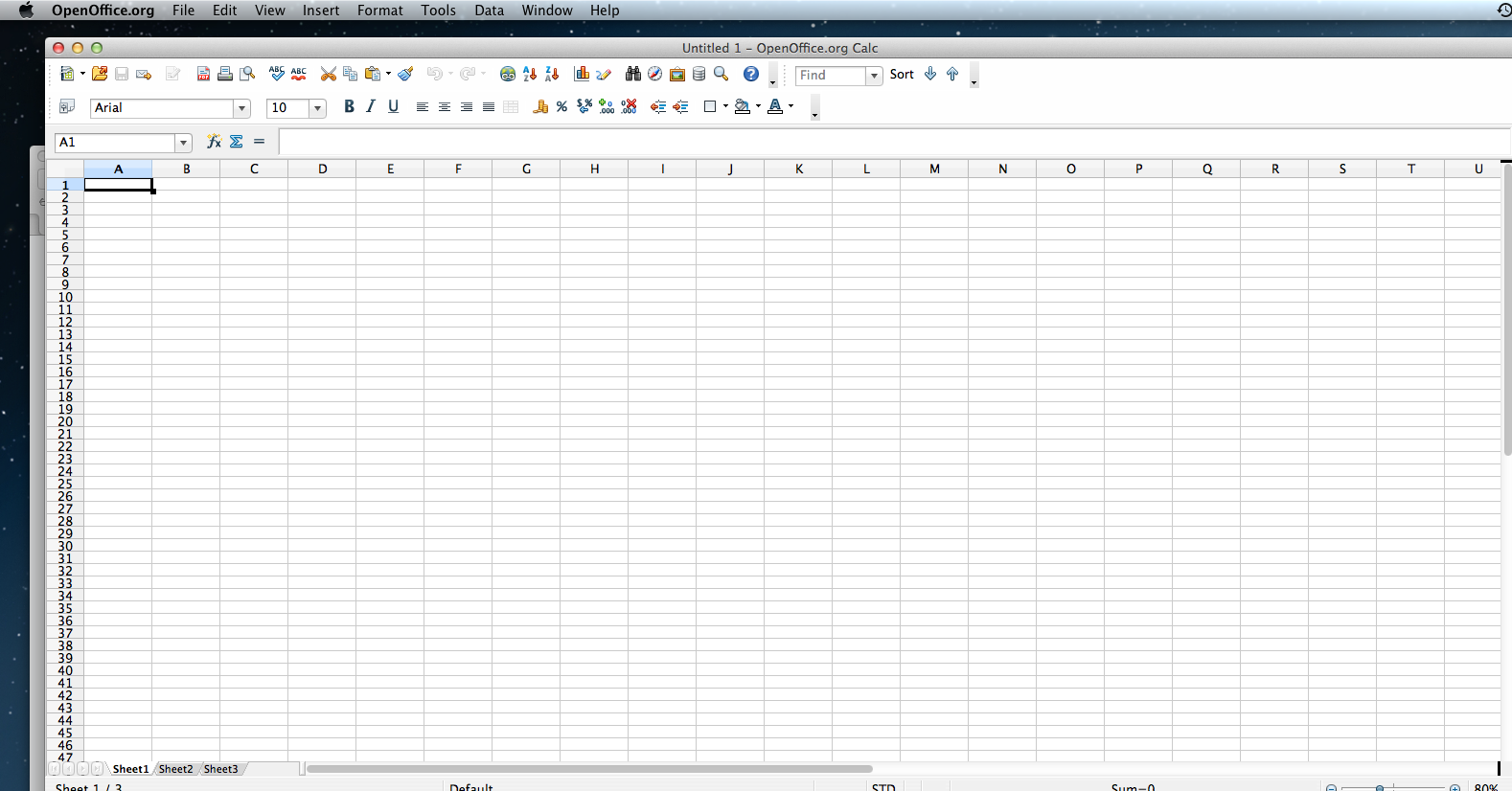Sort ascending A to Z
This screenshot has width=1512, height=791.
coord(530,74)
